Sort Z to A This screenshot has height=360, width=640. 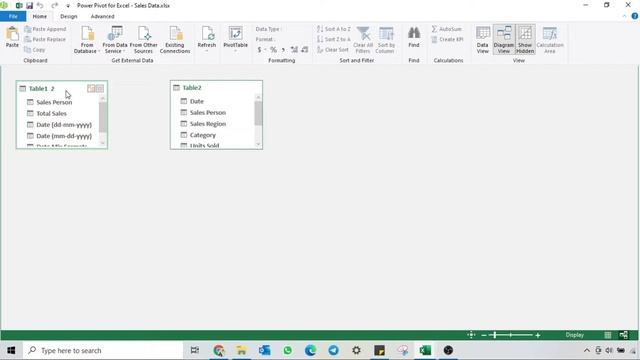click(333, 39)
